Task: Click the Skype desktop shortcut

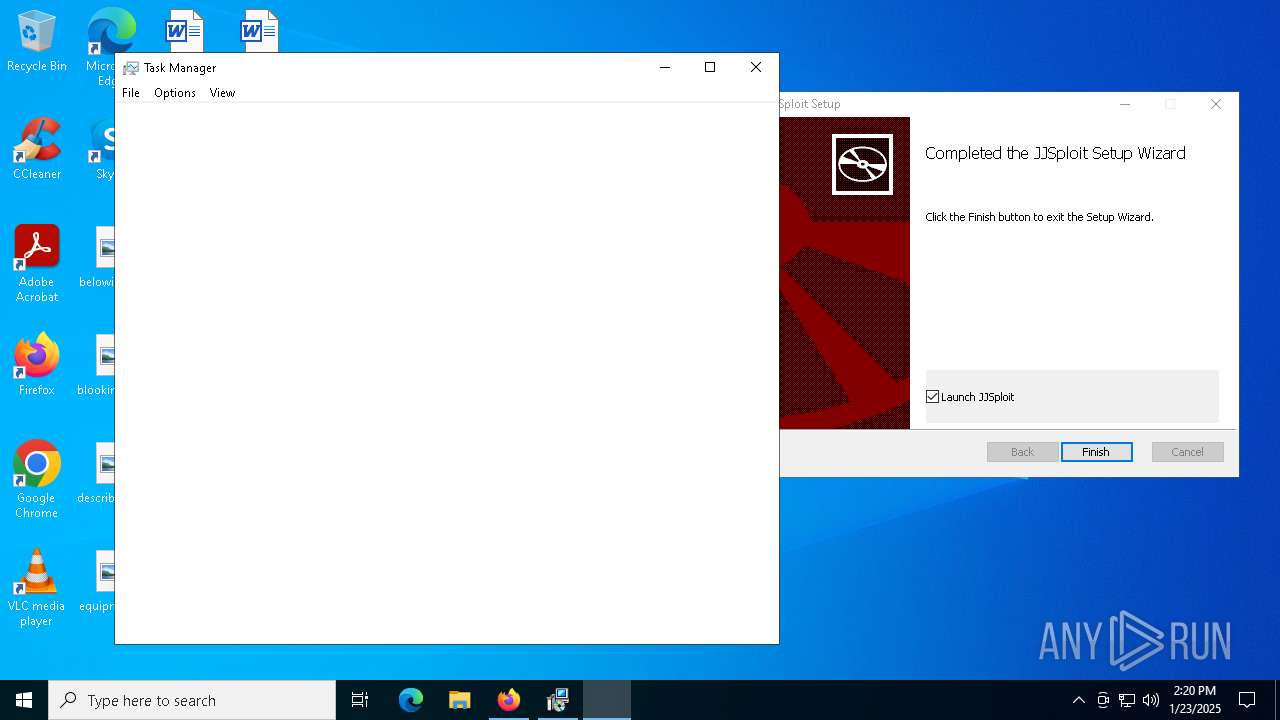Action: pos(104,150)
